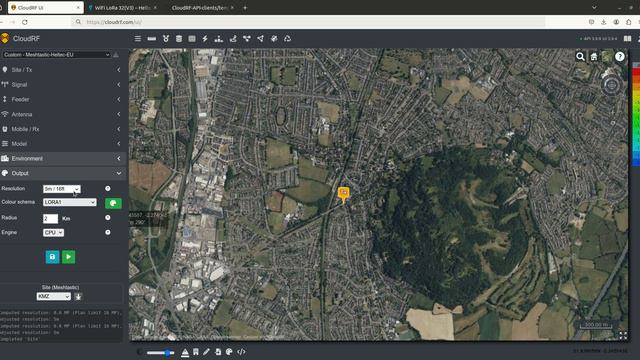Viewport: 640px width, 360px height.
Task: Expand the Site / Tx section
Action: 62,70
